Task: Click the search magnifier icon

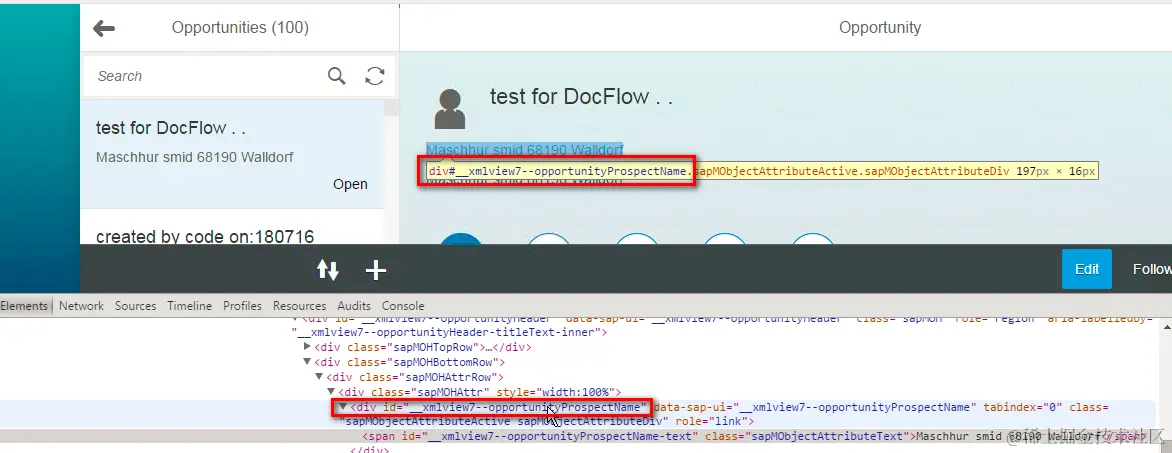Action: pos(336,76)
